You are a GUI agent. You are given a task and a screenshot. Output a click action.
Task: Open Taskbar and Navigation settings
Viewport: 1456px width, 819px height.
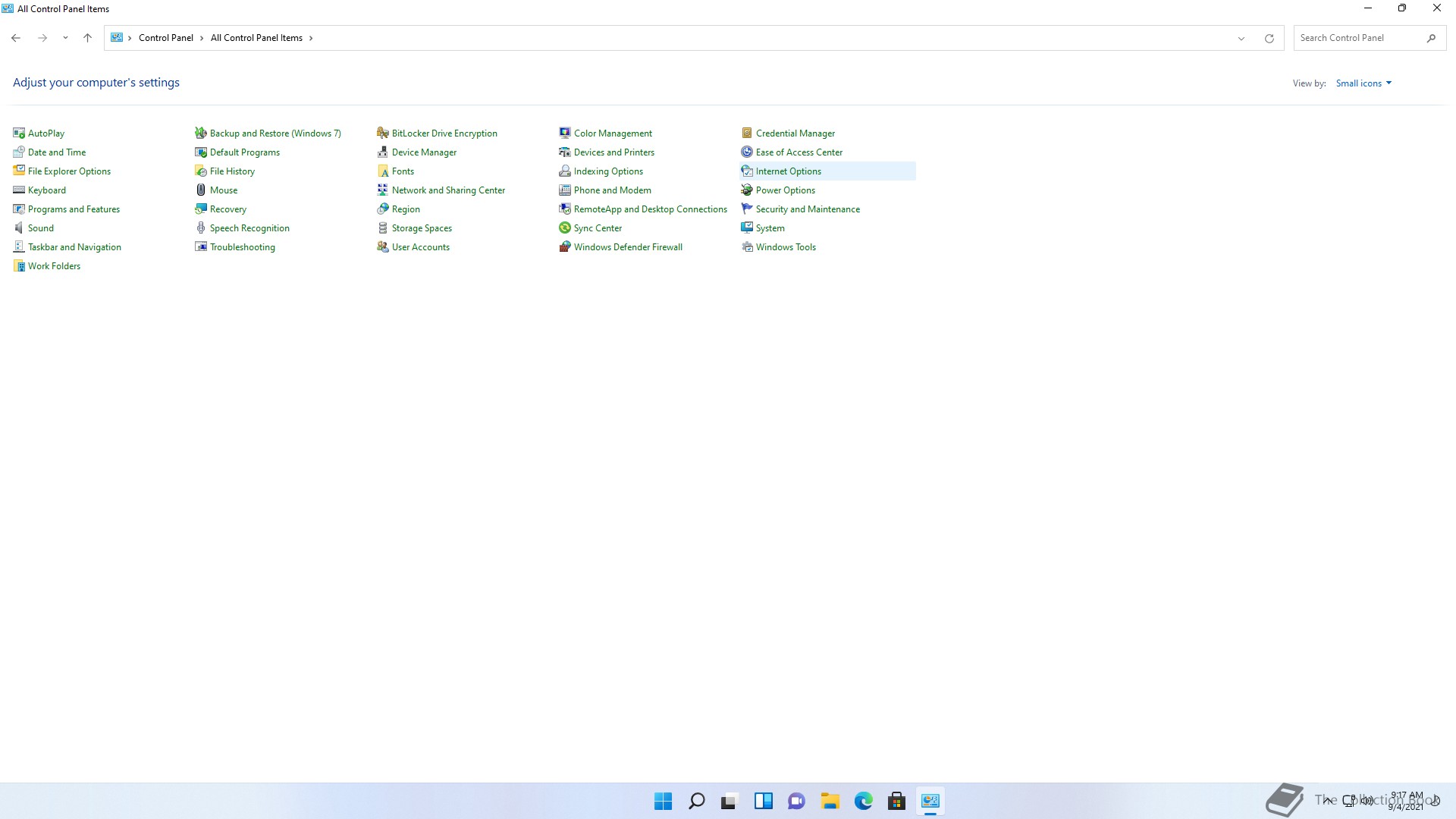(x=74, y=246)
